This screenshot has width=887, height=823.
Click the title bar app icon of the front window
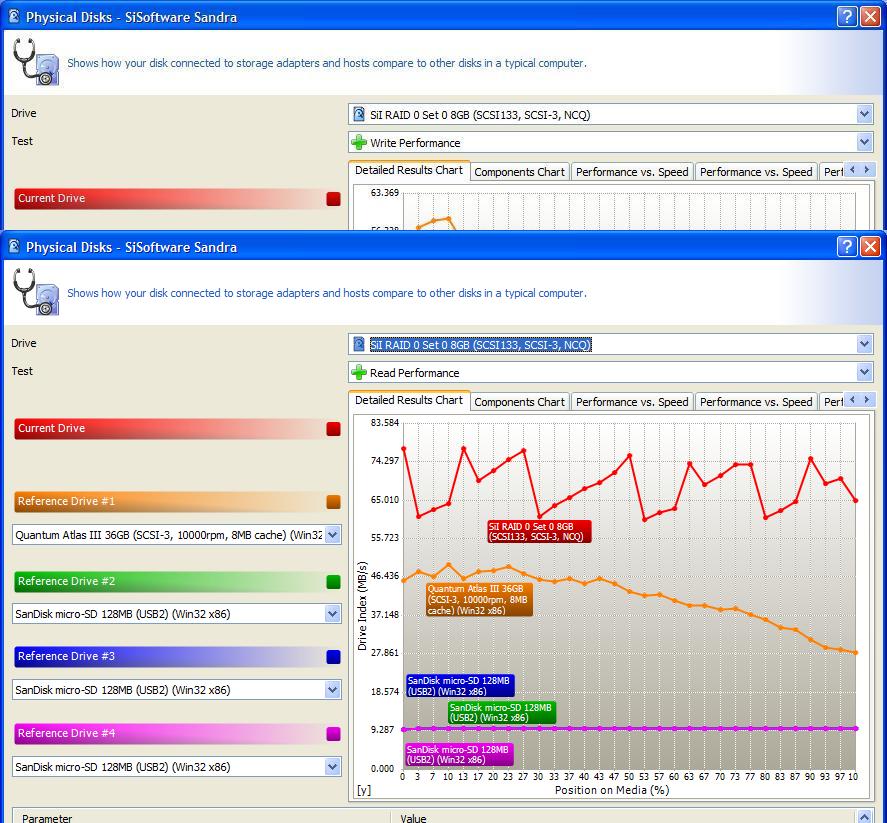point(14,247)
